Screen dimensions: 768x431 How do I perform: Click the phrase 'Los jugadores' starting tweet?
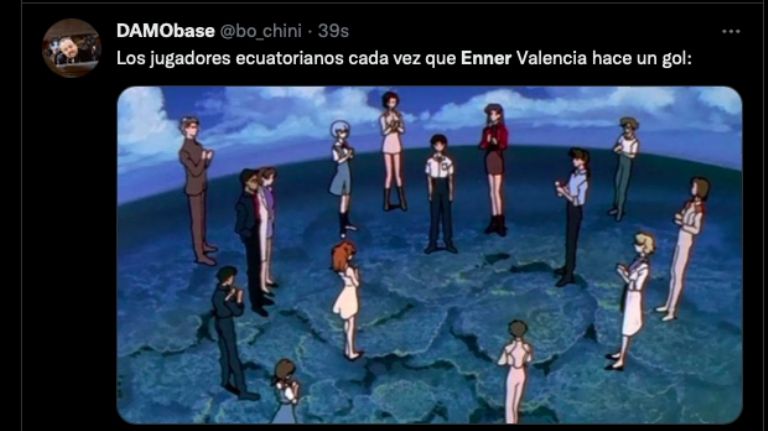tap(173, 59)
